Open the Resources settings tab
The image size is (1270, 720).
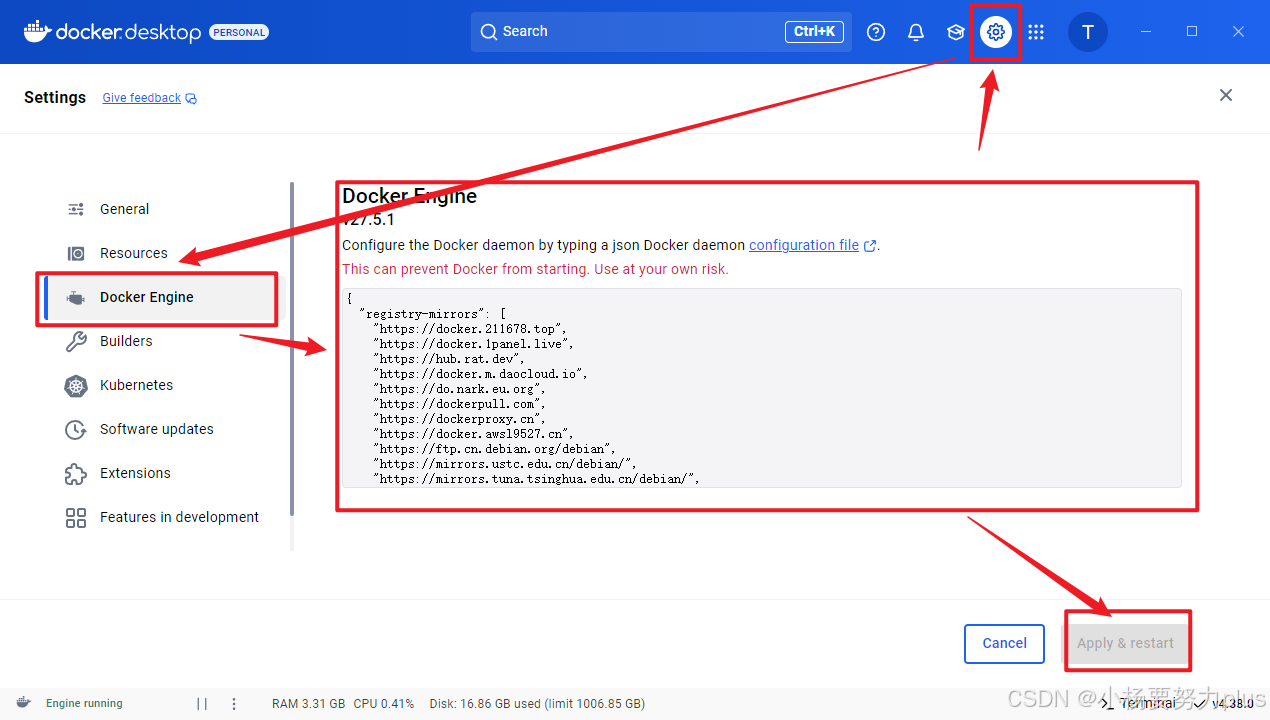coord(165,253)
